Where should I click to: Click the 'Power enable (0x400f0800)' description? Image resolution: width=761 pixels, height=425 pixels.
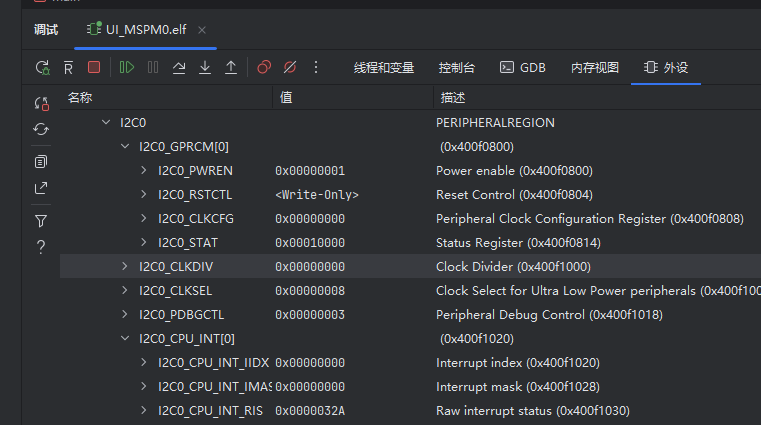(x=514, y=171)
